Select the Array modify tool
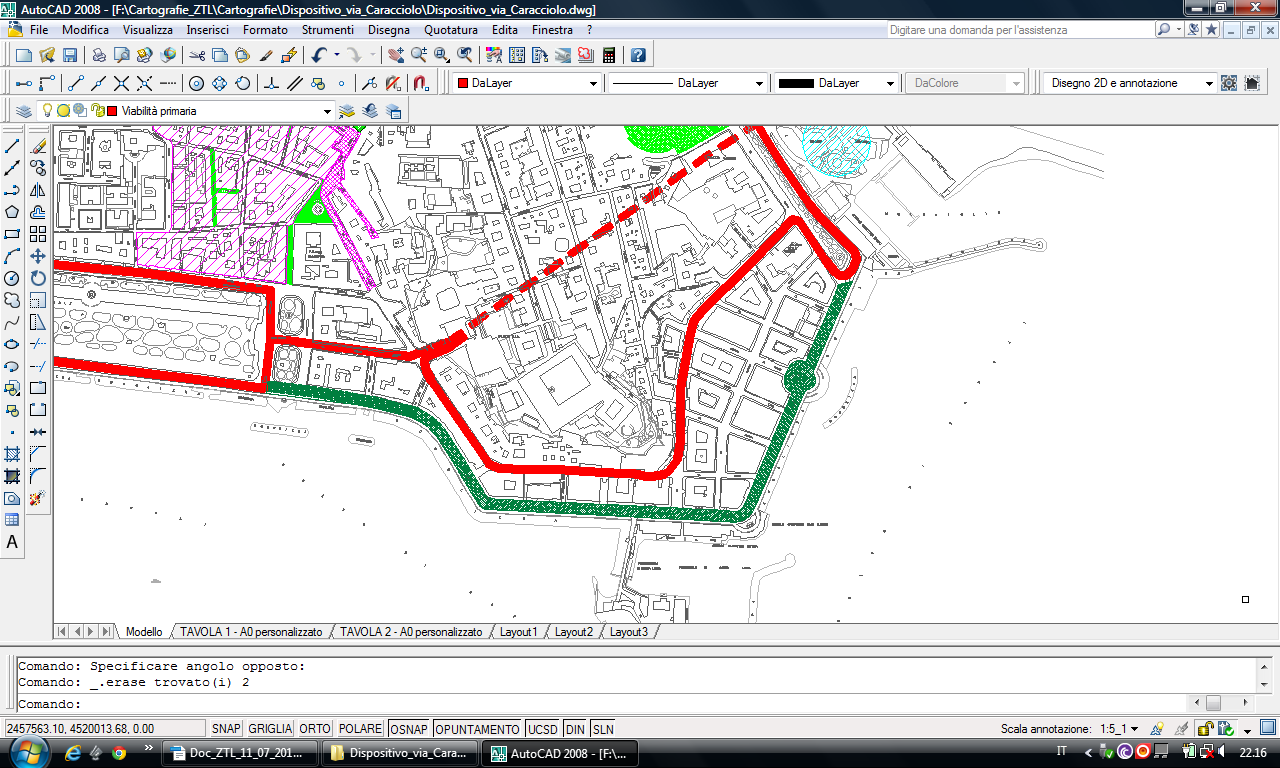 click(38, 234)
